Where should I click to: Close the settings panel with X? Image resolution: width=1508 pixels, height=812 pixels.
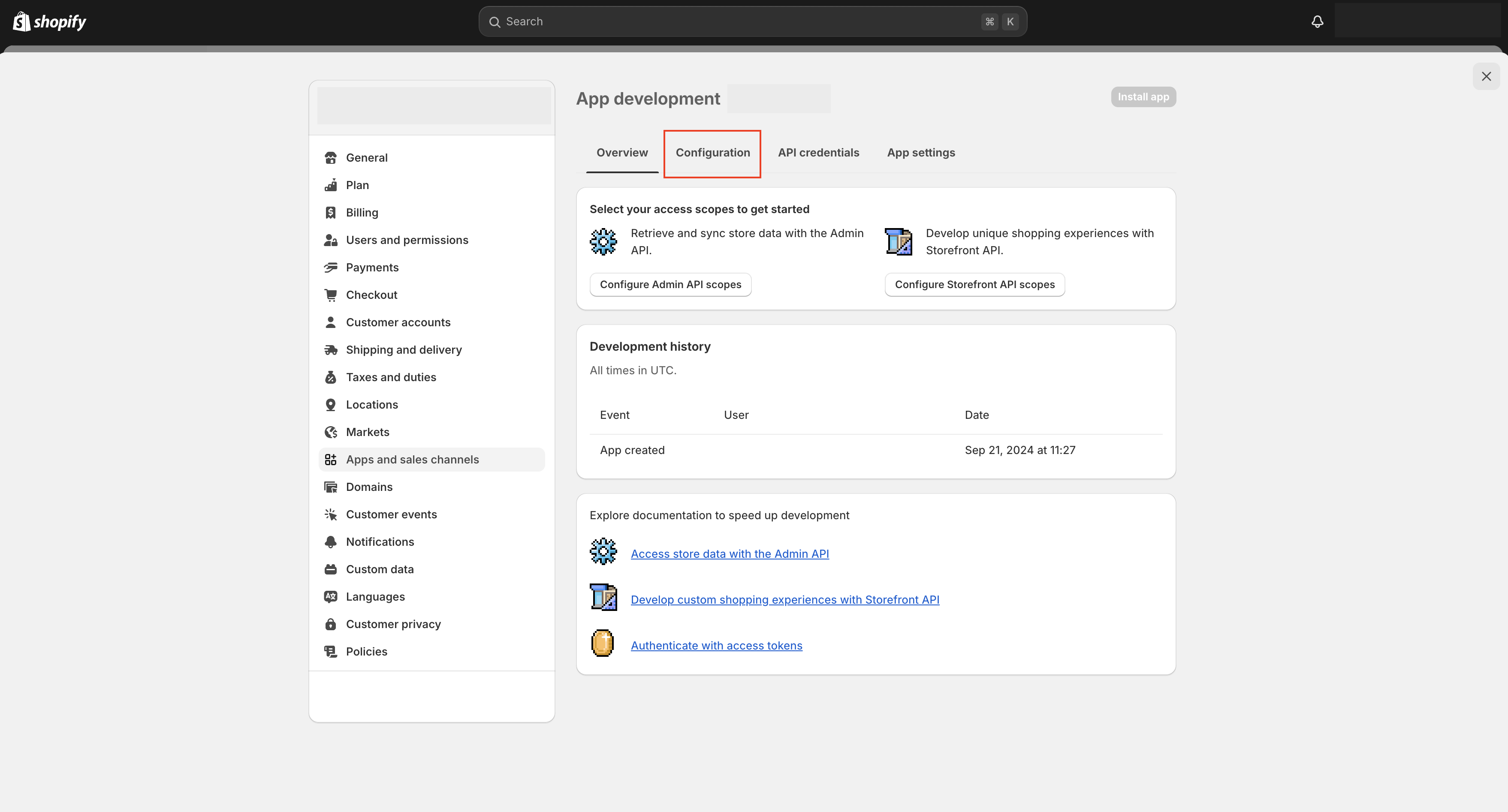pyautogui.click(x=1486, y=77)
